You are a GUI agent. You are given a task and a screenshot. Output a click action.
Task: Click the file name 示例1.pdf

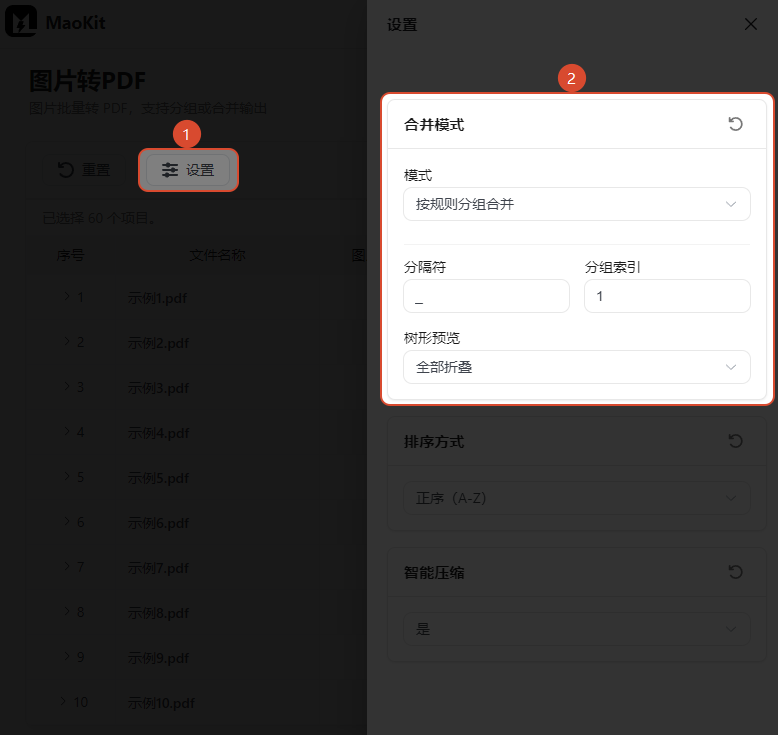click(x=157, y=298)
